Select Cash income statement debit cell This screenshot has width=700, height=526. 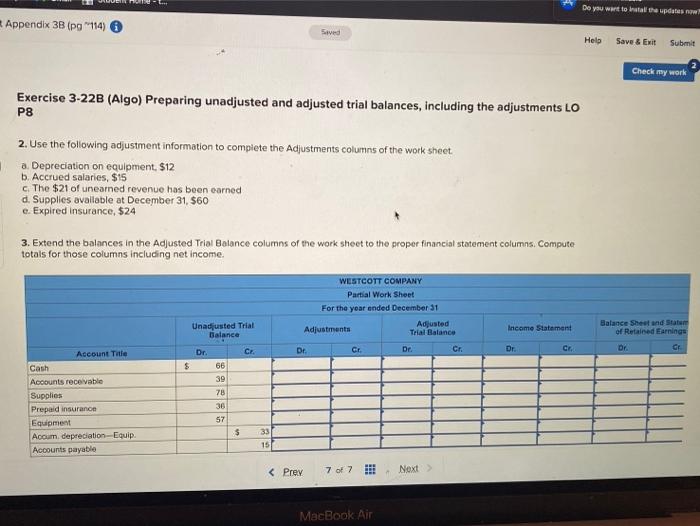point(511,362)
